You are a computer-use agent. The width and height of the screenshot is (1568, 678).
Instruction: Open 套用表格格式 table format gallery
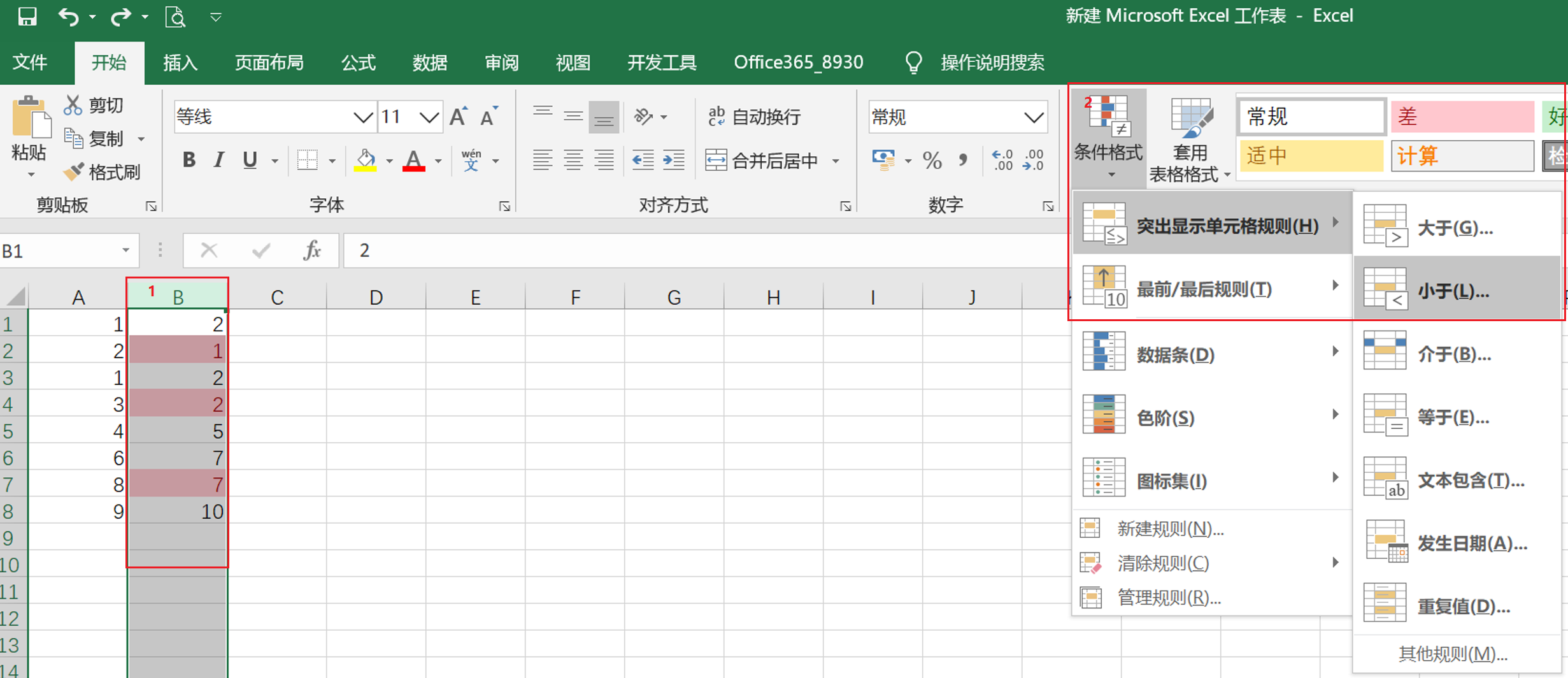click(1189, 139)
